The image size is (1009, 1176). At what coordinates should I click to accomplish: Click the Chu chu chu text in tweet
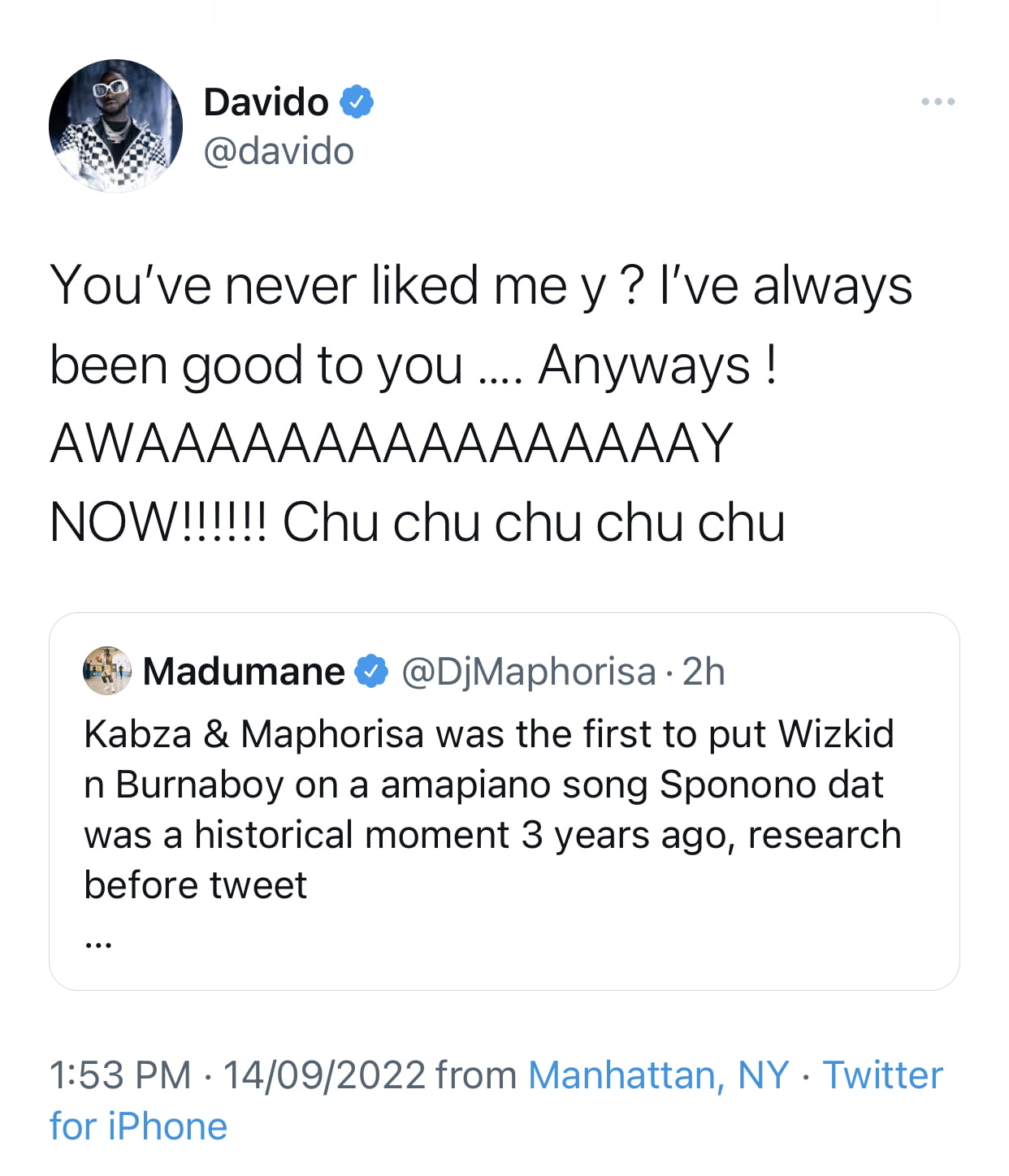tap(534, 522)
